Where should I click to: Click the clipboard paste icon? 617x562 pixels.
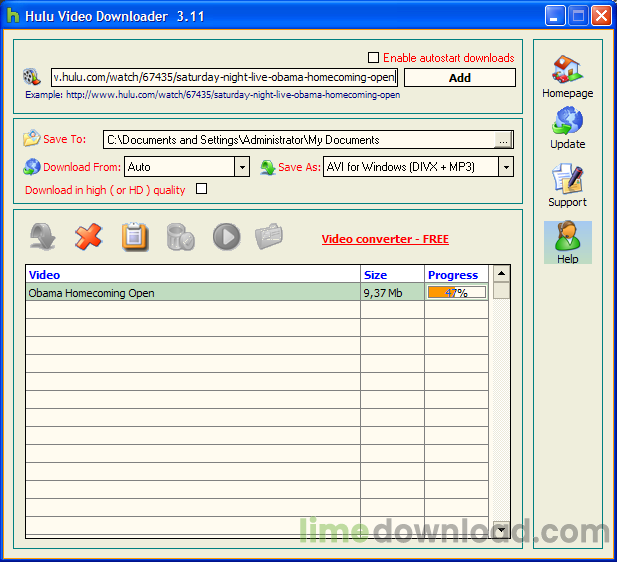(x=135, y=237)
